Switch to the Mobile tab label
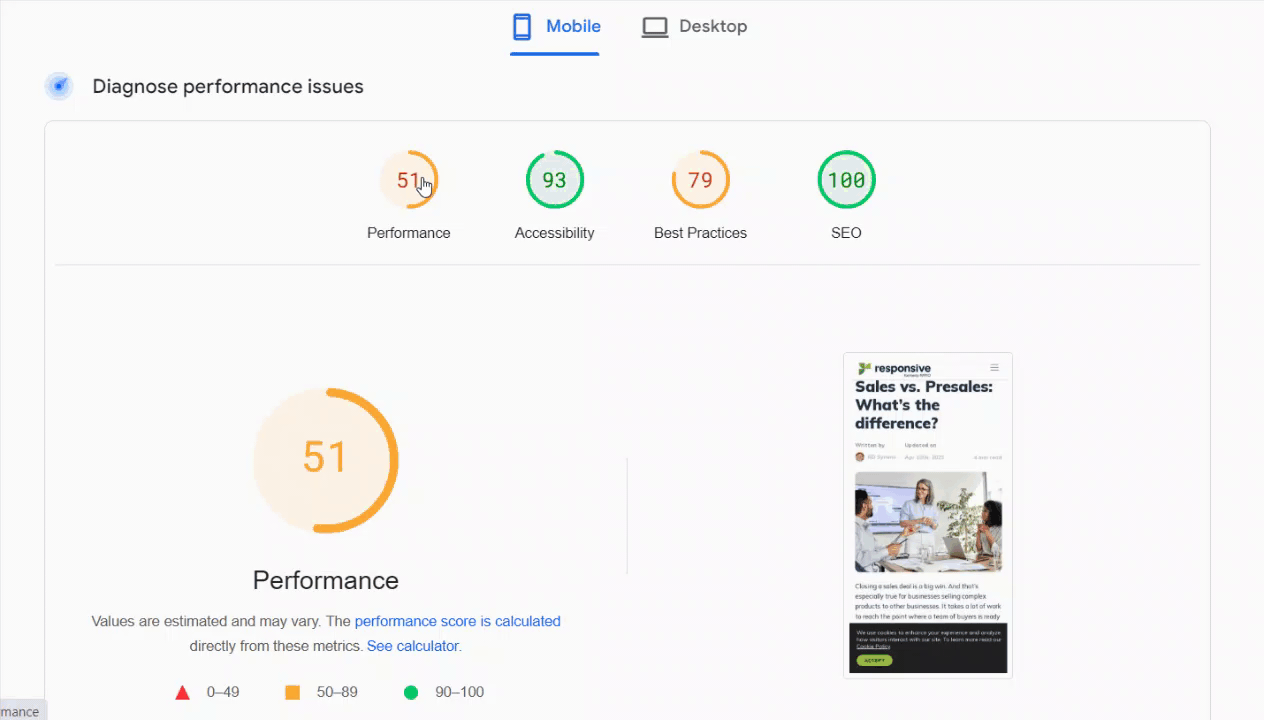This screenshot has width=1264, height=720. 573,27
